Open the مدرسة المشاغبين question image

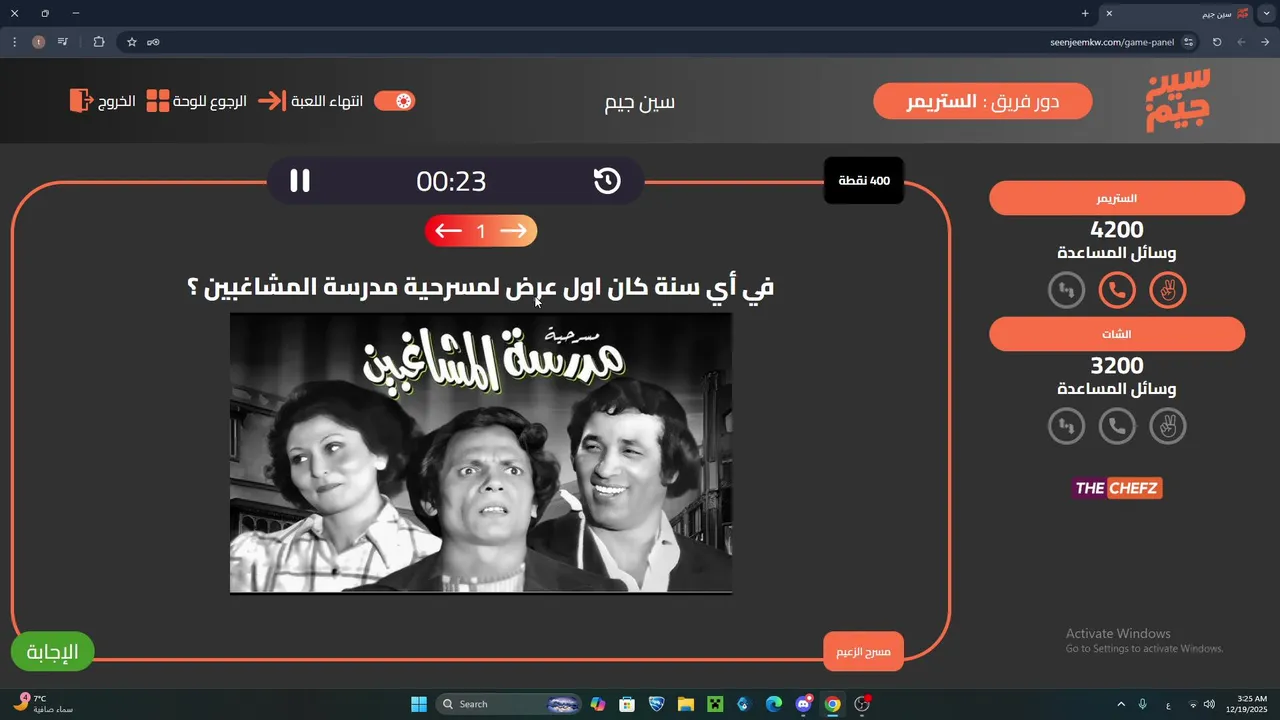(481, 453)
